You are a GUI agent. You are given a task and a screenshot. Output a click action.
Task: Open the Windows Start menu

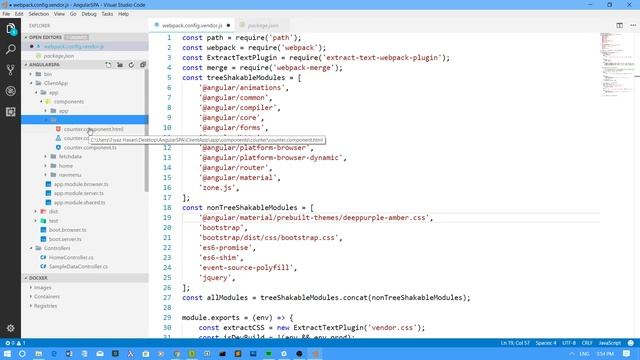(7, 354)
